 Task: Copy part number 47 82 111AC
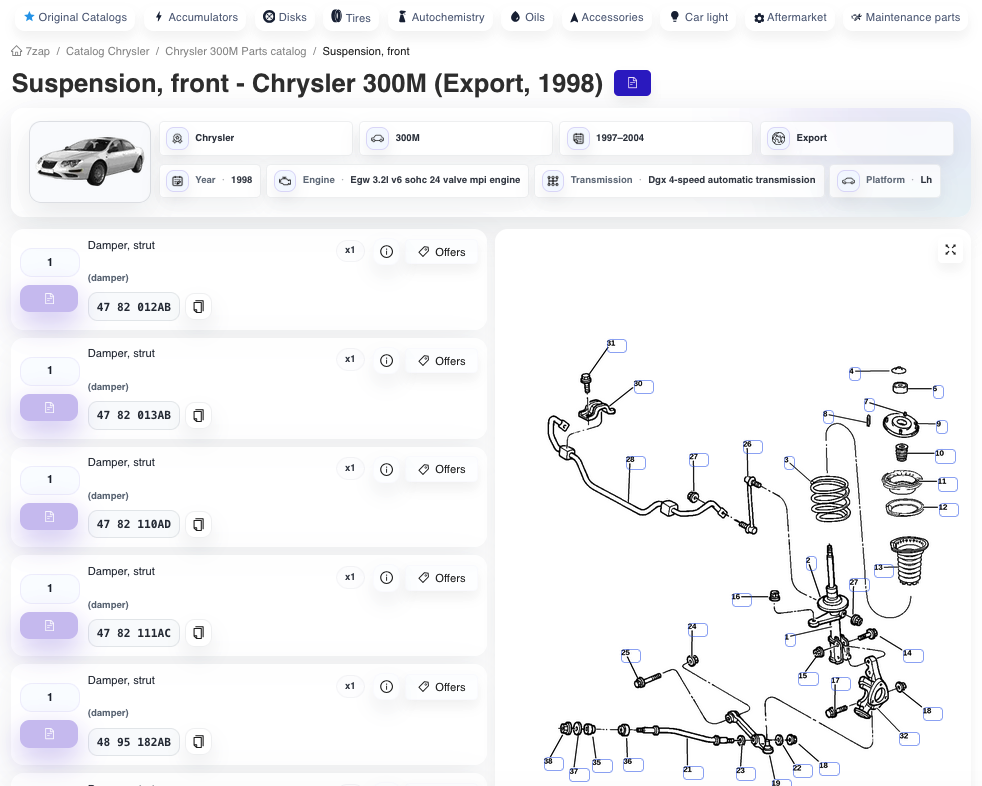[x=199, y=633]
